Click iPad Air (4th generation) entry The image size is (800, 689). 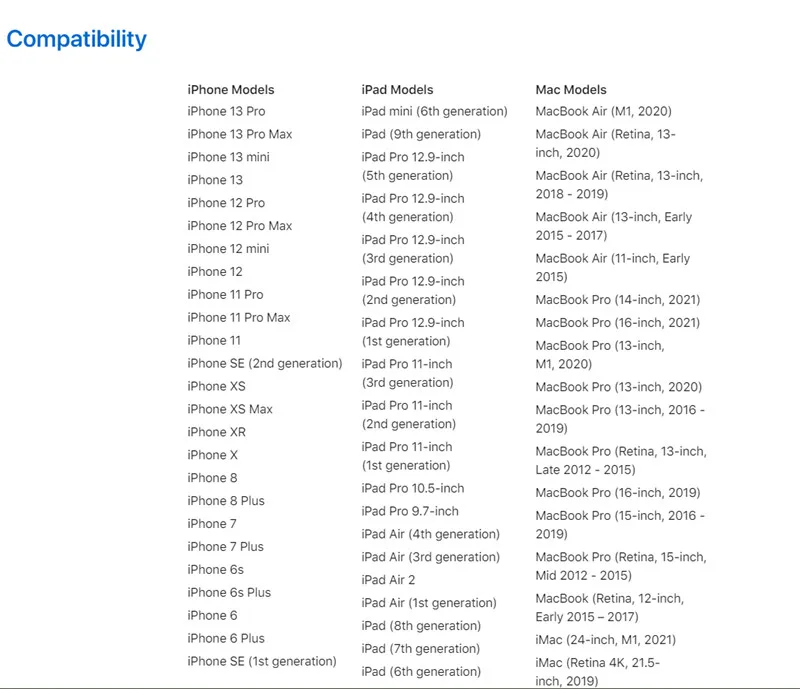pyautogui.click(x=431, y=534)
